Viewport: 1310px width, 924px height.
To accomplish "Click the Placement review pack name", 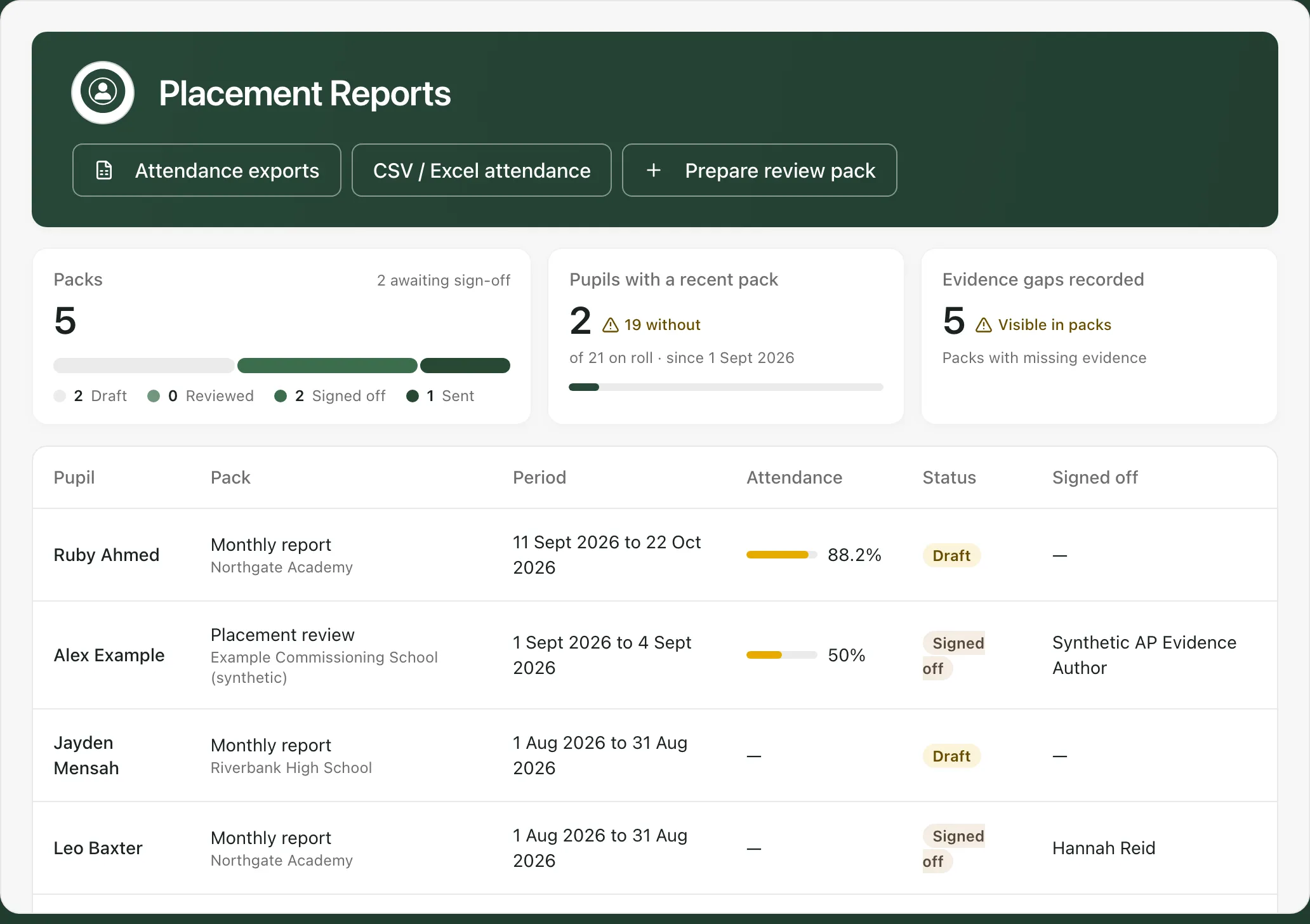I will pos(282,635).
